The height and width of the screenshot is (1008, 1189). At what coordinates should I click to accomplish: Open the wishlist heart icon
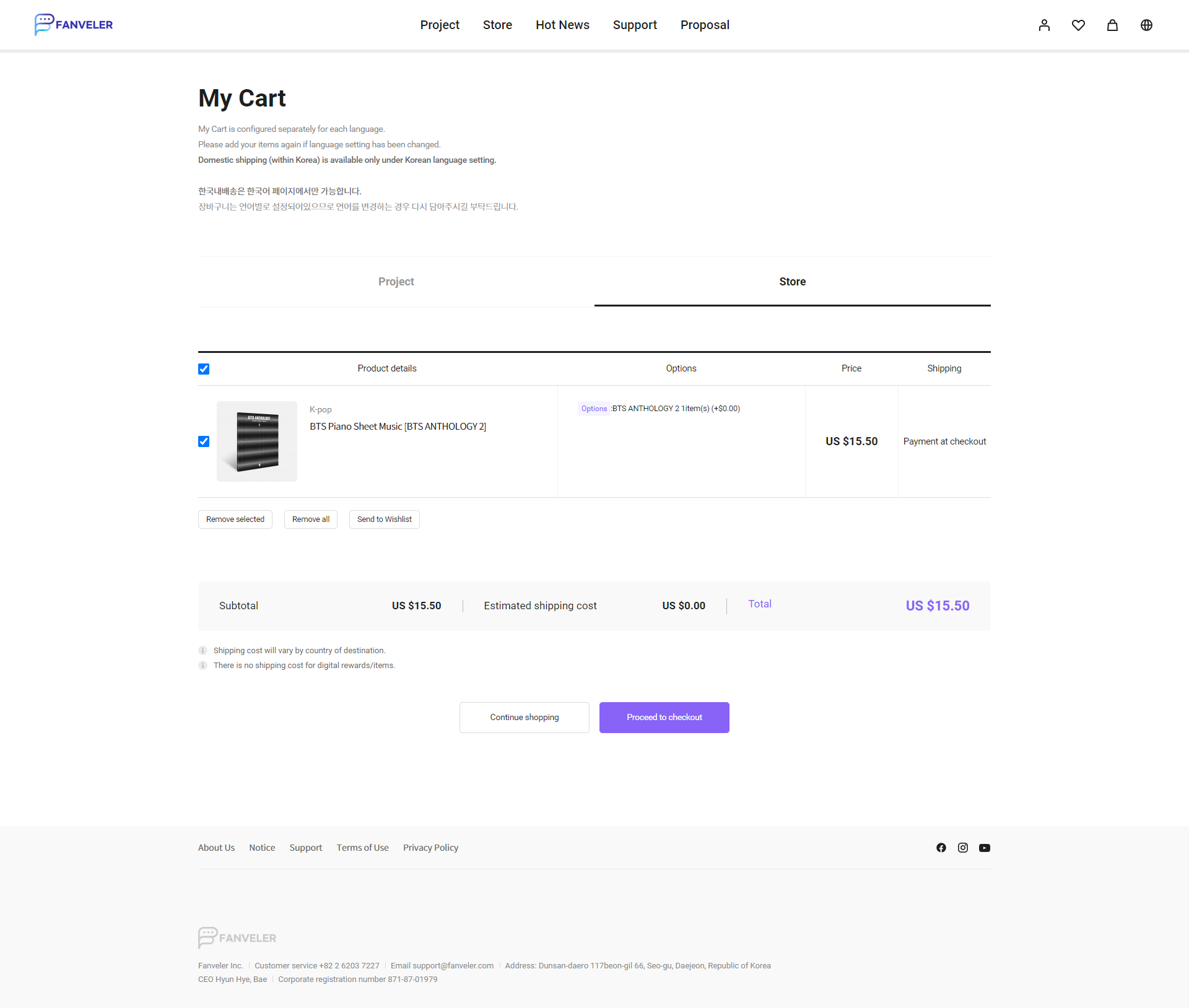[1078, 25]
